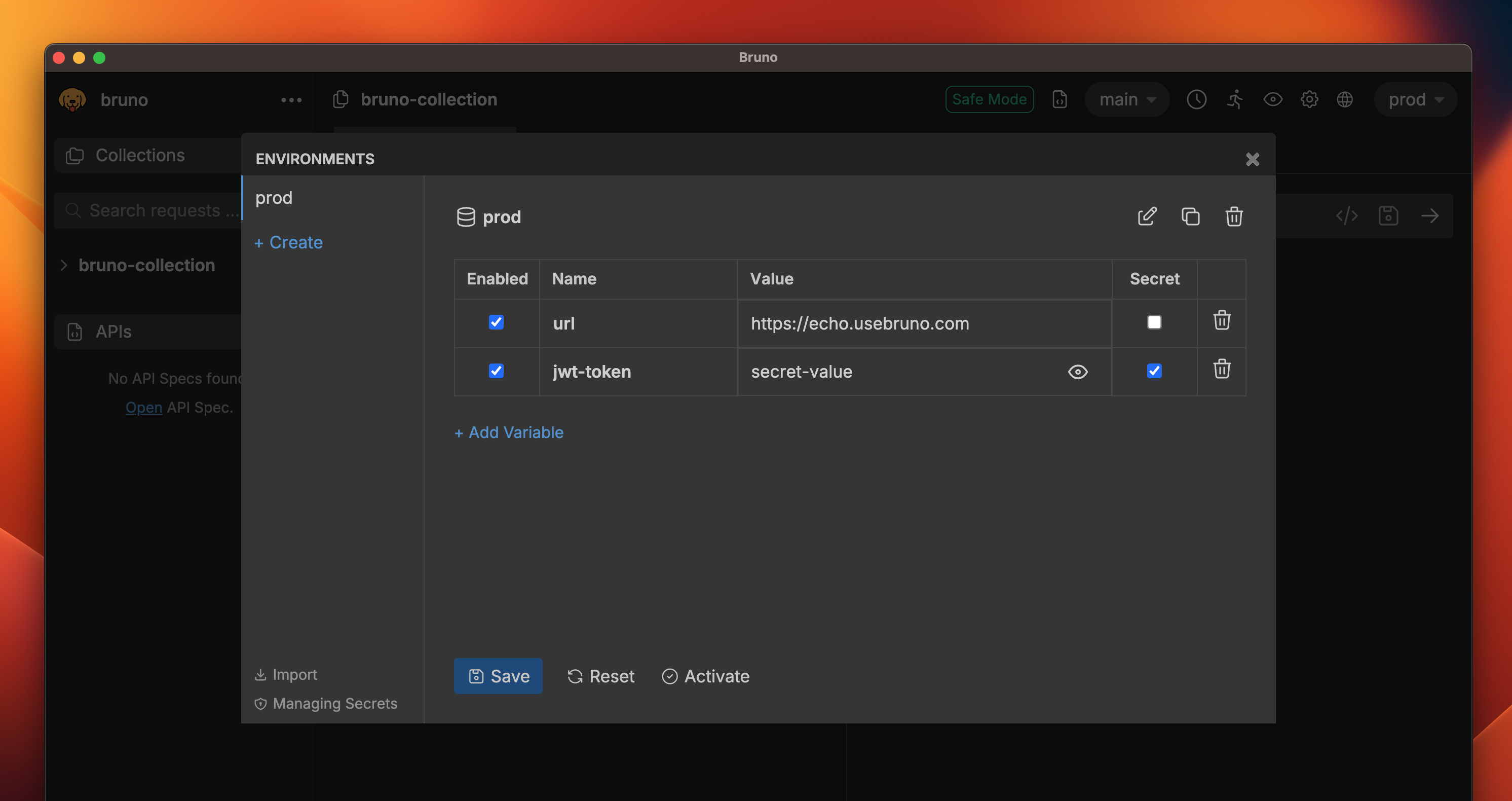Close the Environments dialog
1512x801 pixels.
[x=1252, y=159]
